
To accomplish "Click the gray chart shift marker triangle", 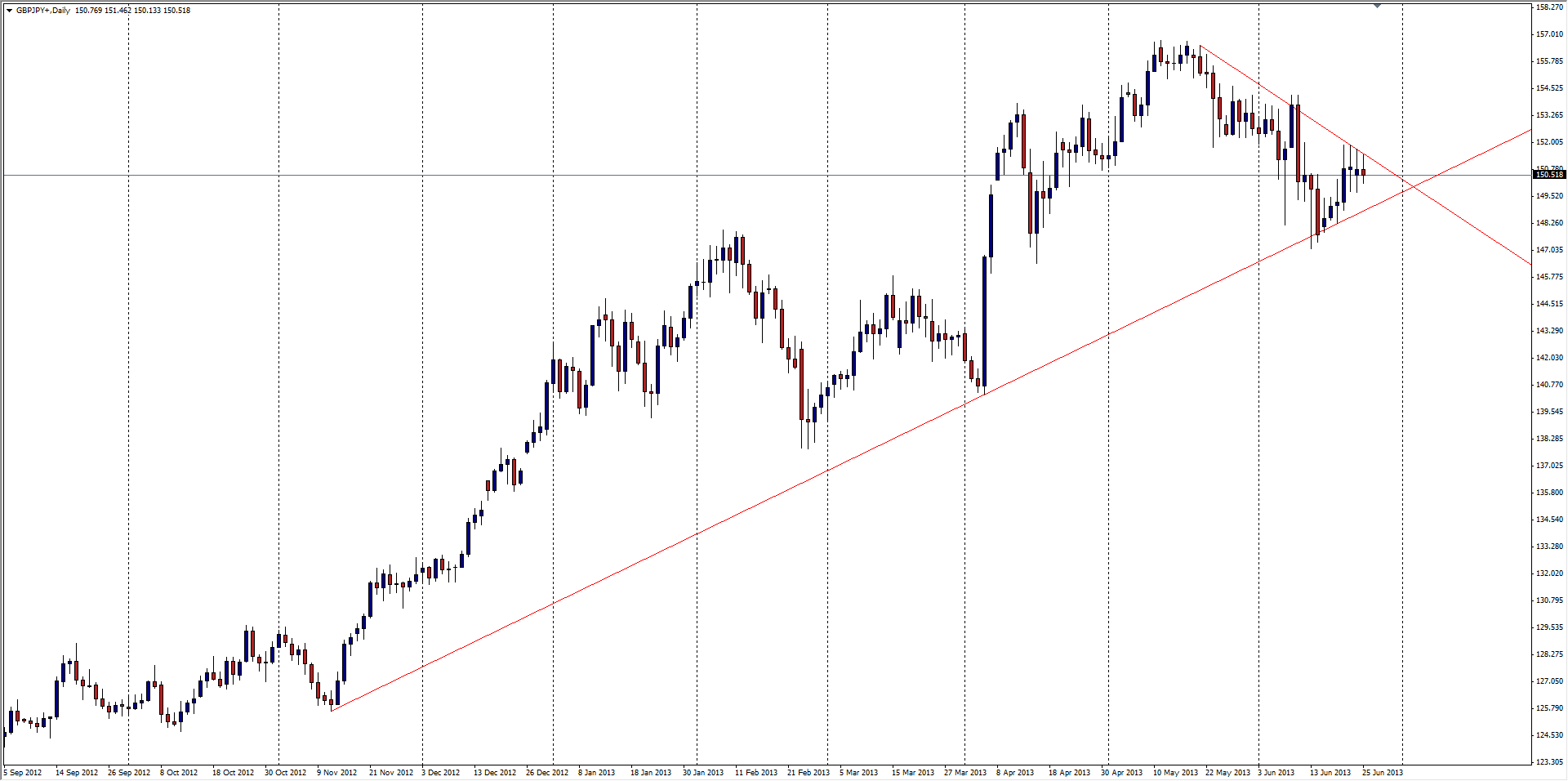I will pyautogui.click(x=1377, y=6).
